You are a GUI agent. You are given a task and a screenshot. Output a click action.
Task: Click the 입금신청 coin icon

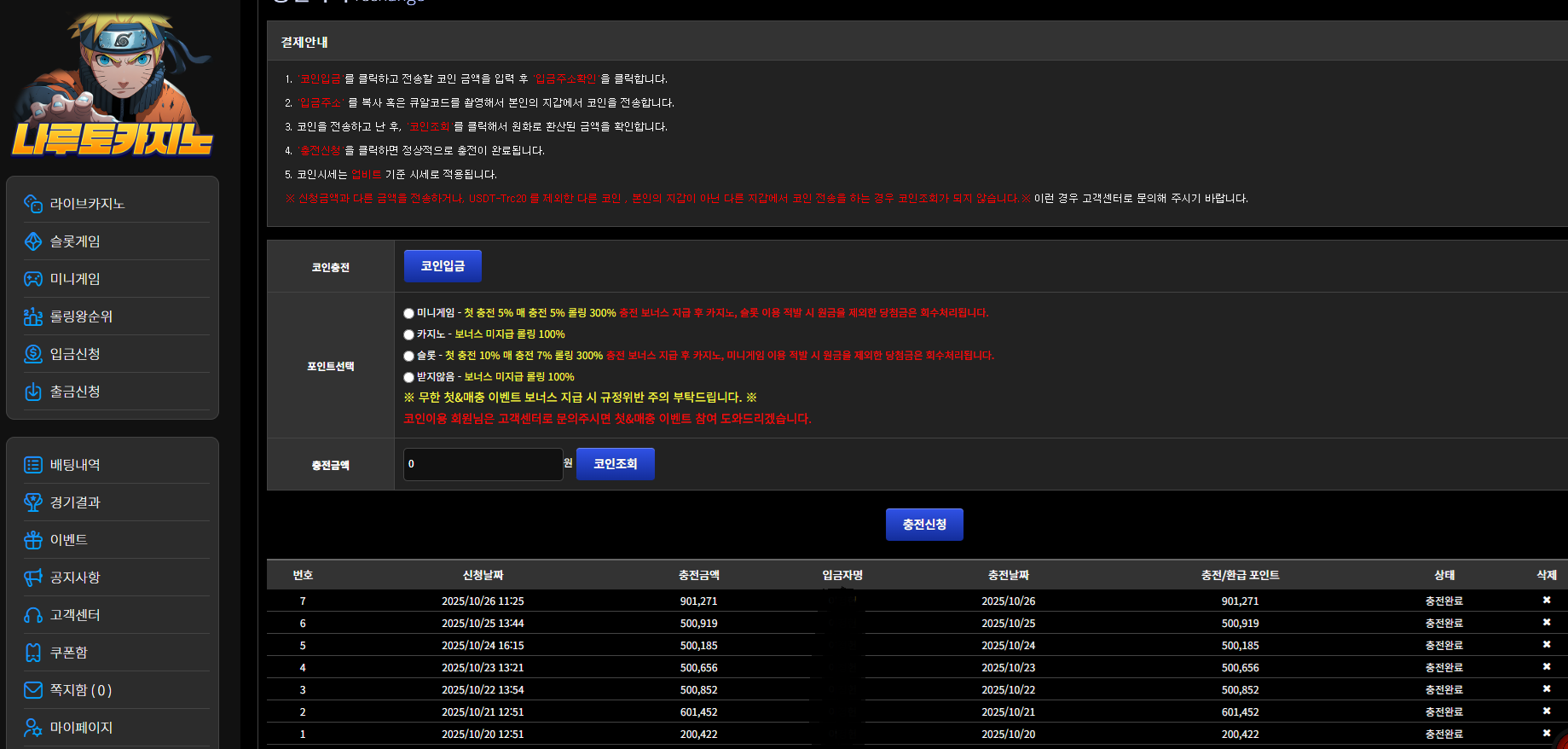[x=33, y=354]
